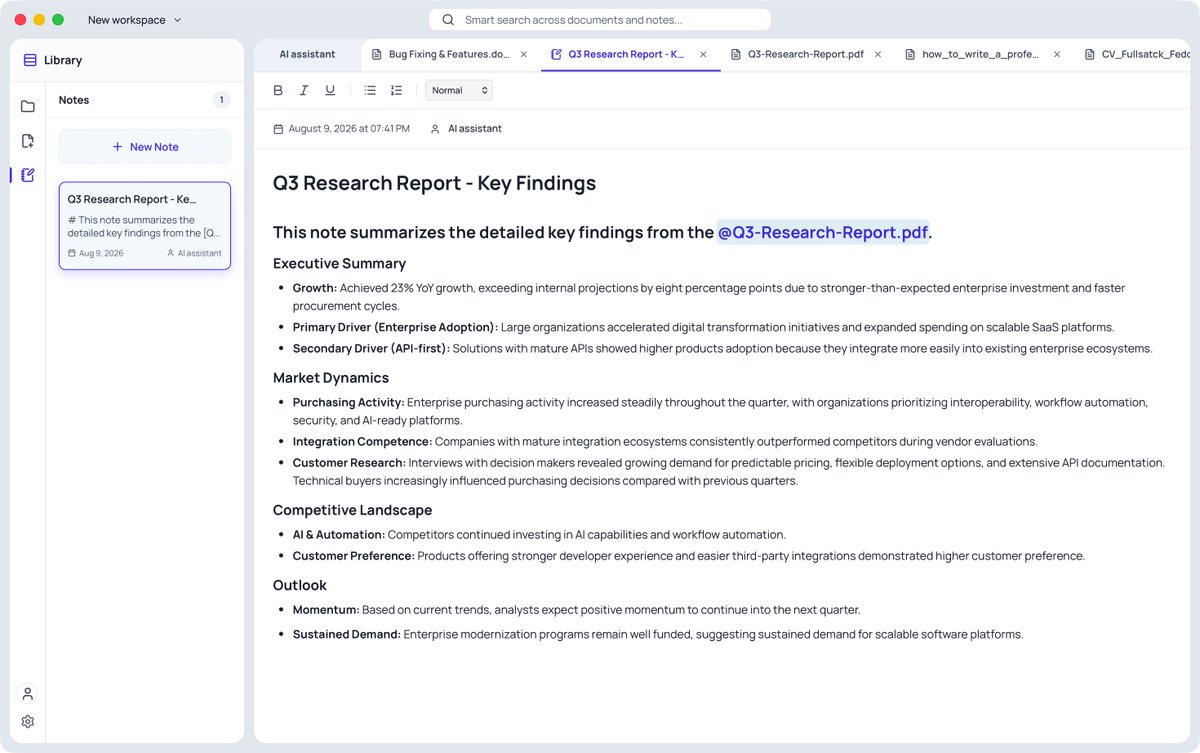Click the New Note button
The height and width of the screenshot is (753, 1200).
(x=145, y=147)
